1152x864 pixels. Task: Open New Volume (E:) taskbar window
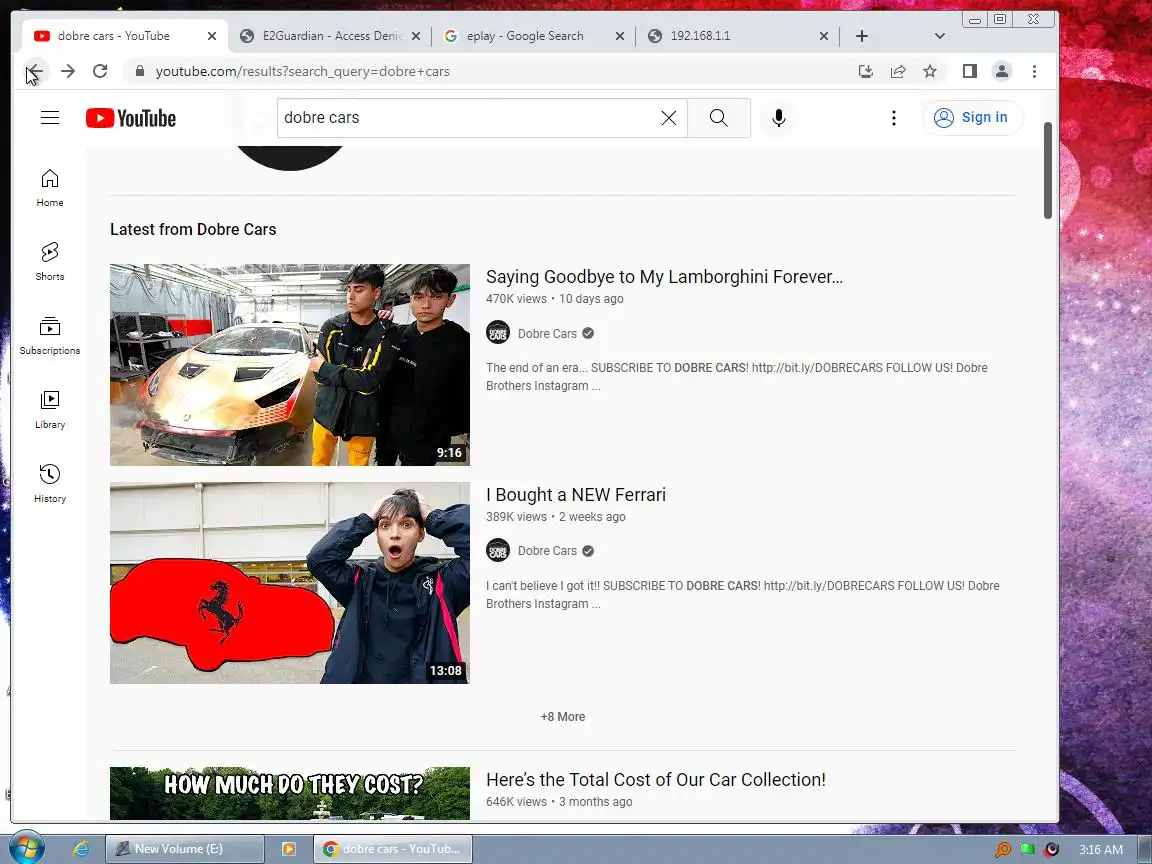coord(184,849)
